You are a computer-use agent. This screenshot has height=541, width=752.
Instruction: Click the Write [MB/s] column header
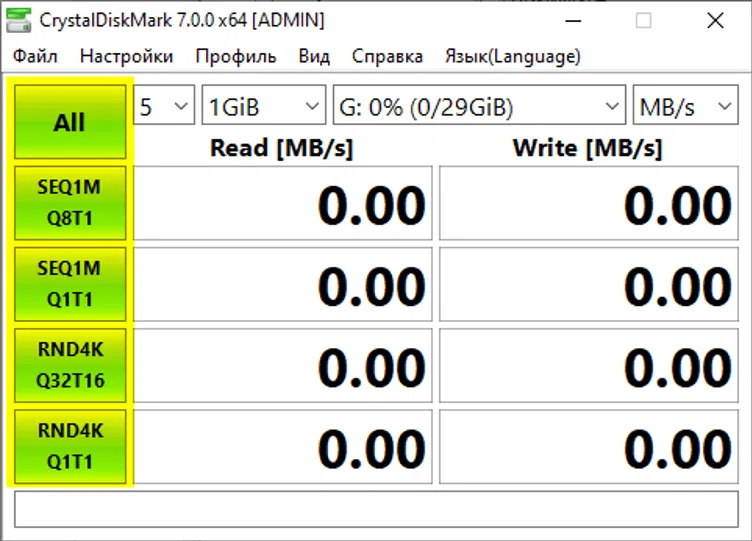tap(588, 148)
